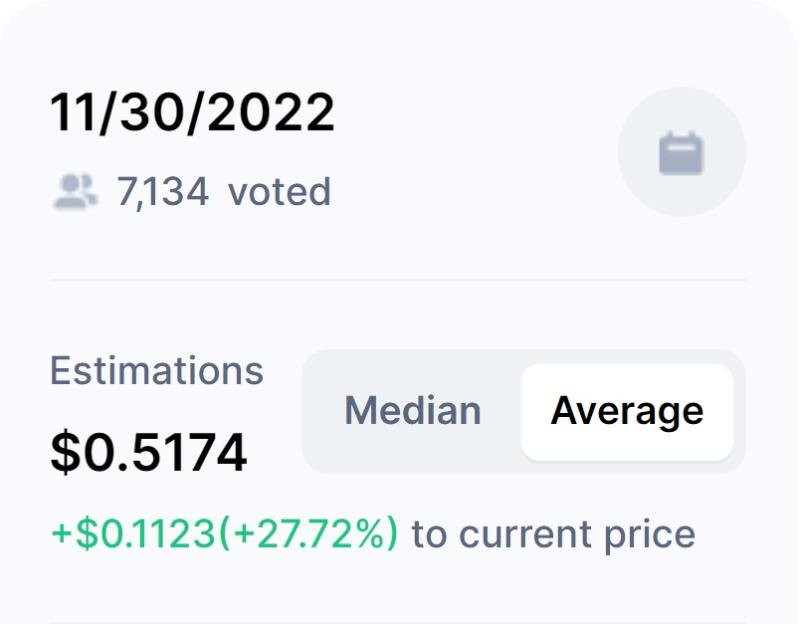Click the "to current price" text
804x624 pixels.
[553, 534]
